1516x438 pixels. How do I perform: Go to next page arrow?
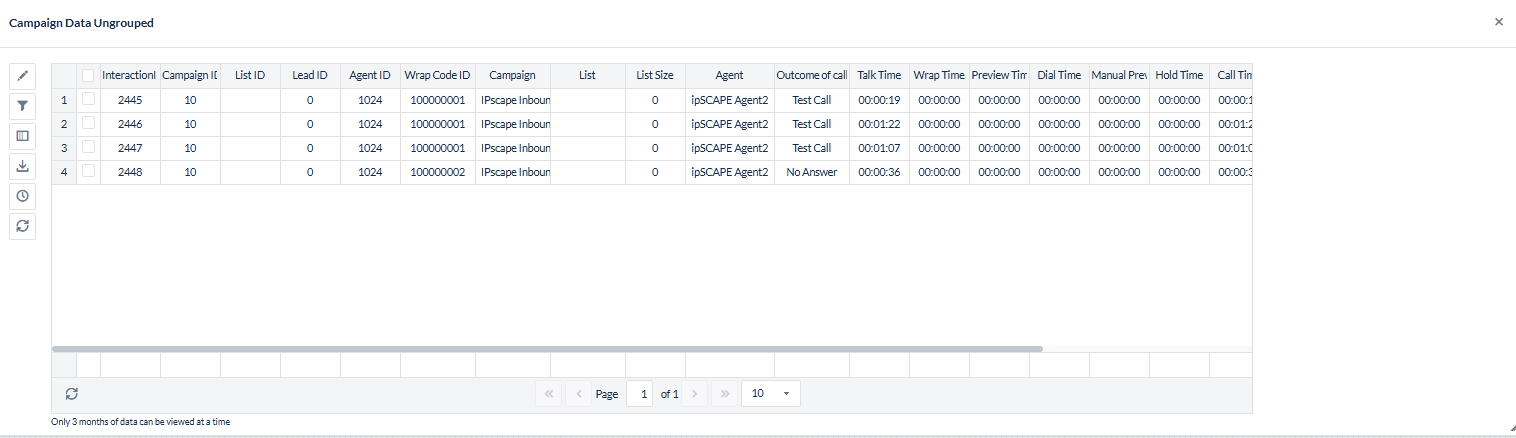695,394
